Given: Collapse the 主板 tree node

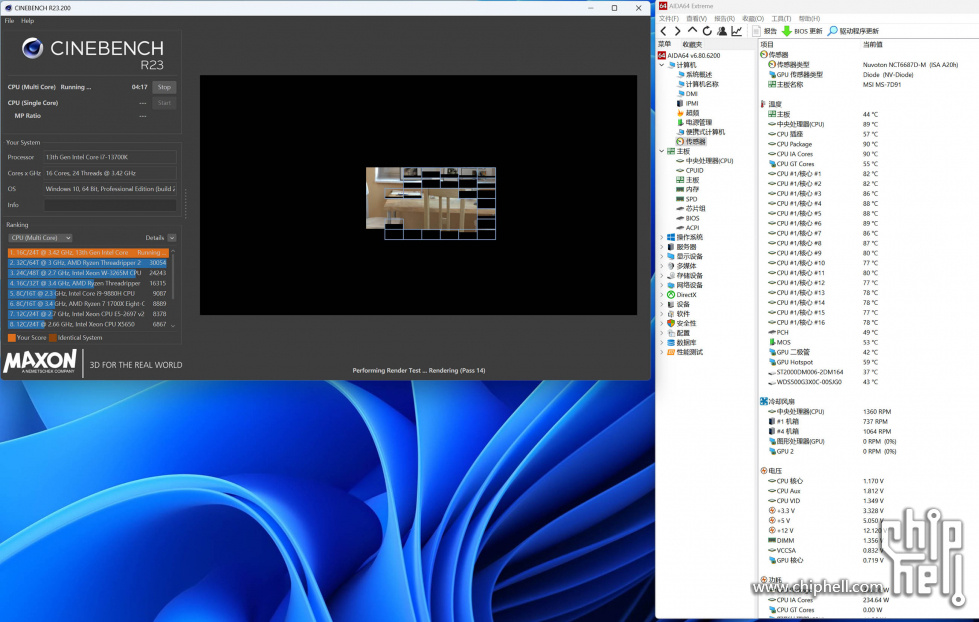Looking at the screenshot, I should pos(662,151).
